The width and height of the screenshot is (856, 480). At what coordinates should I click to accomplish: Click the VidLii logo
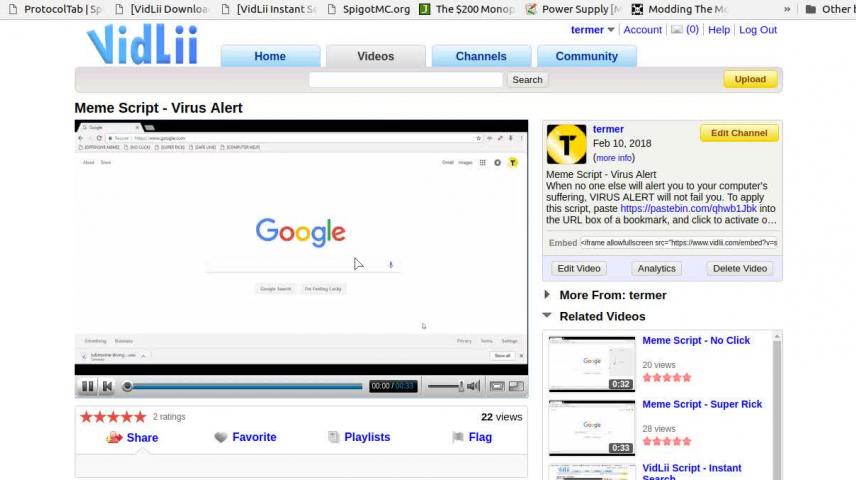(x=142, y=44)
